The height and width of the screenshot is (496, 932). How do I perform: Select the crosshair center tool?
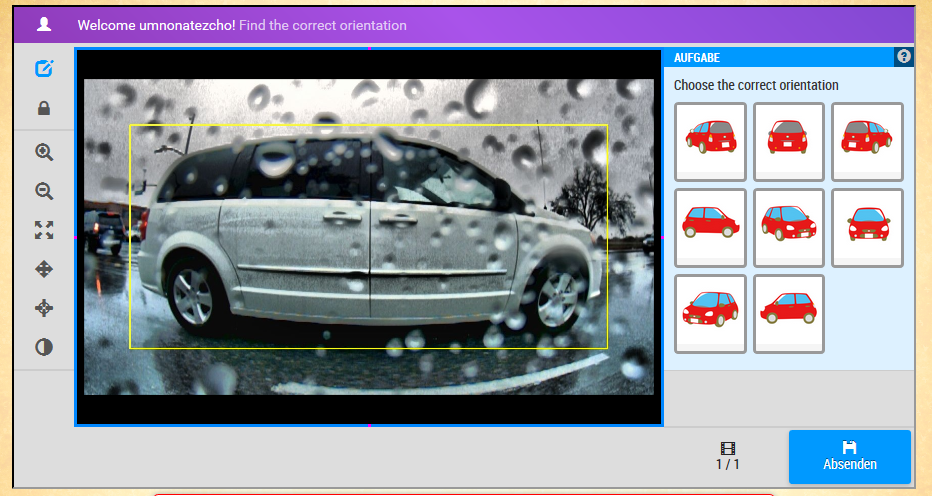pyautogui.click(x=44, y=308)
